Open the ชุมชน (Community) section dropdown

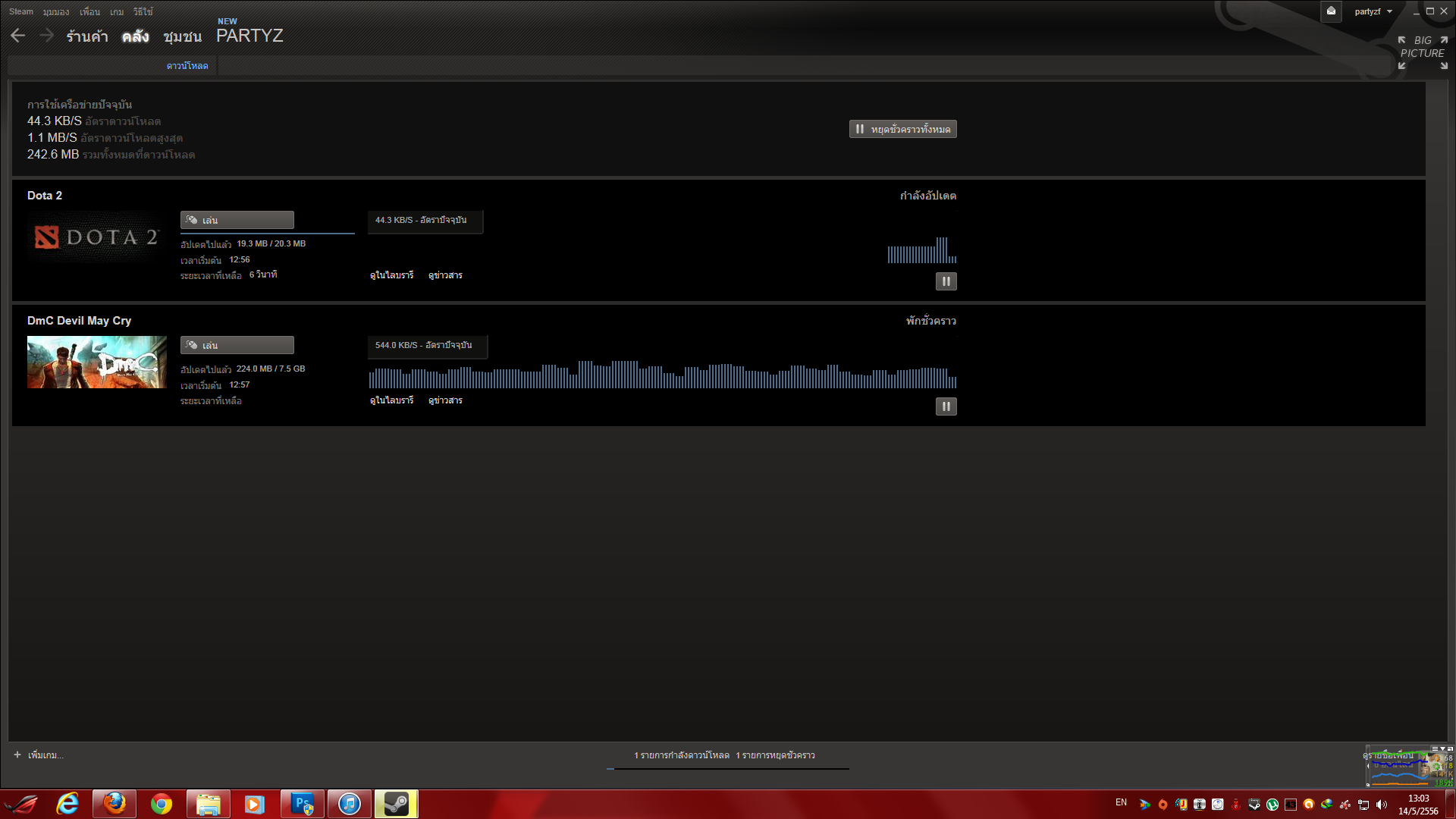(x=182, y=36)
